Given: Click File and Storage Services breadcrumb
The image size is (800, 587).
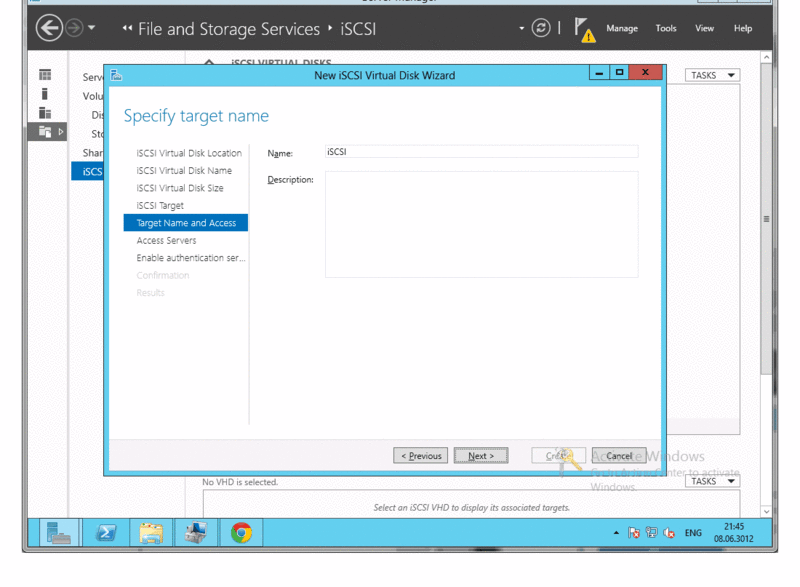Looking at the screenshot, I should 229,29.
